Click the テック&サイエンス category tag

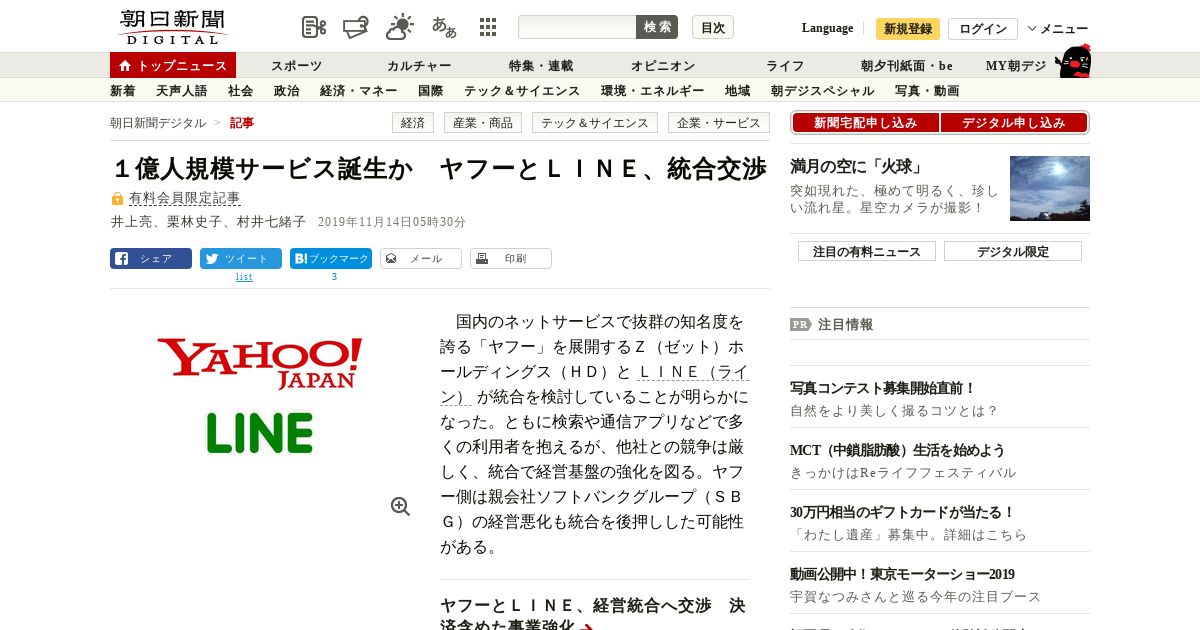(595, 123)
